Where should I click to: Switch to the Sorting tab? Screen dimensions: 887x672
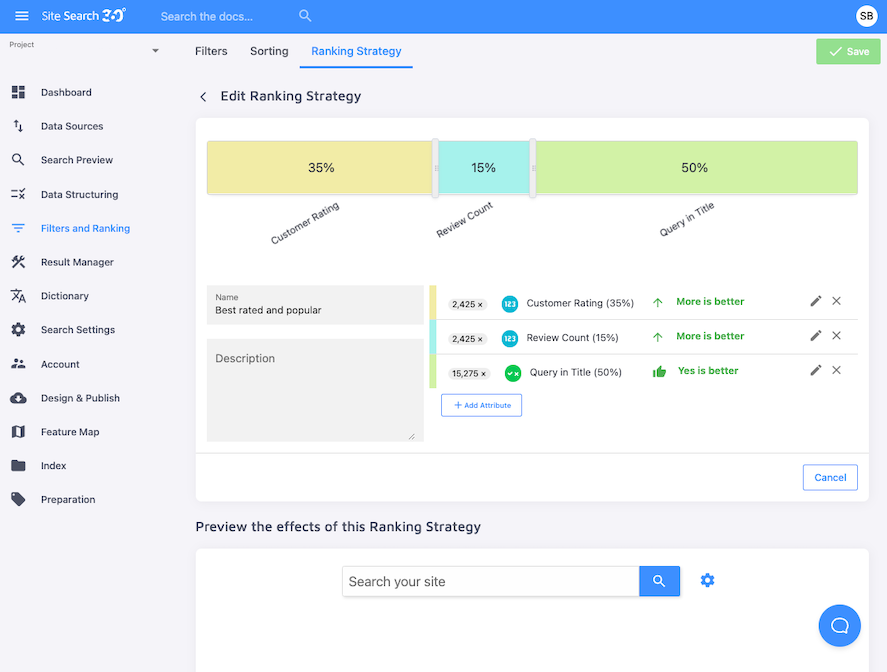point(268,50)
